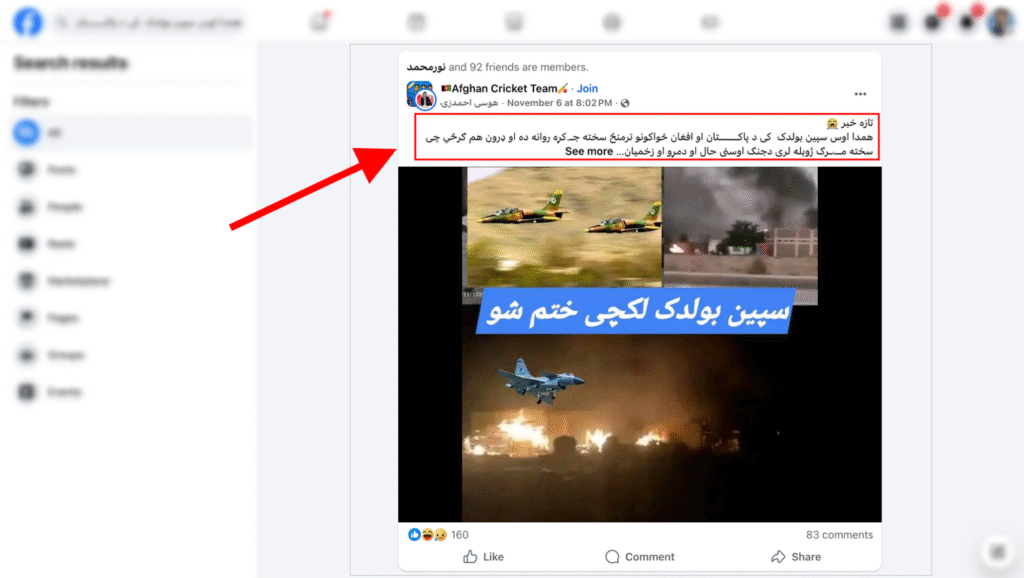Open the grid menu icon in top bar

(899, 22)
